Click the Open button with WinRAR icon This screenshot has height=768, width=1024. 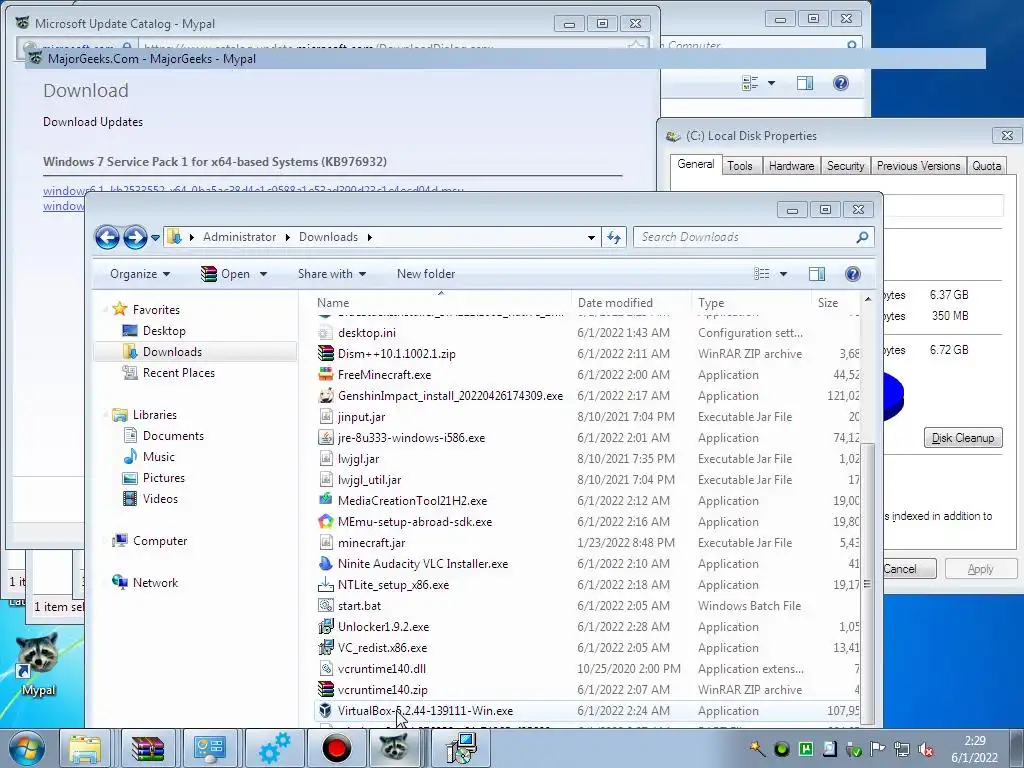tap(225, 274)
